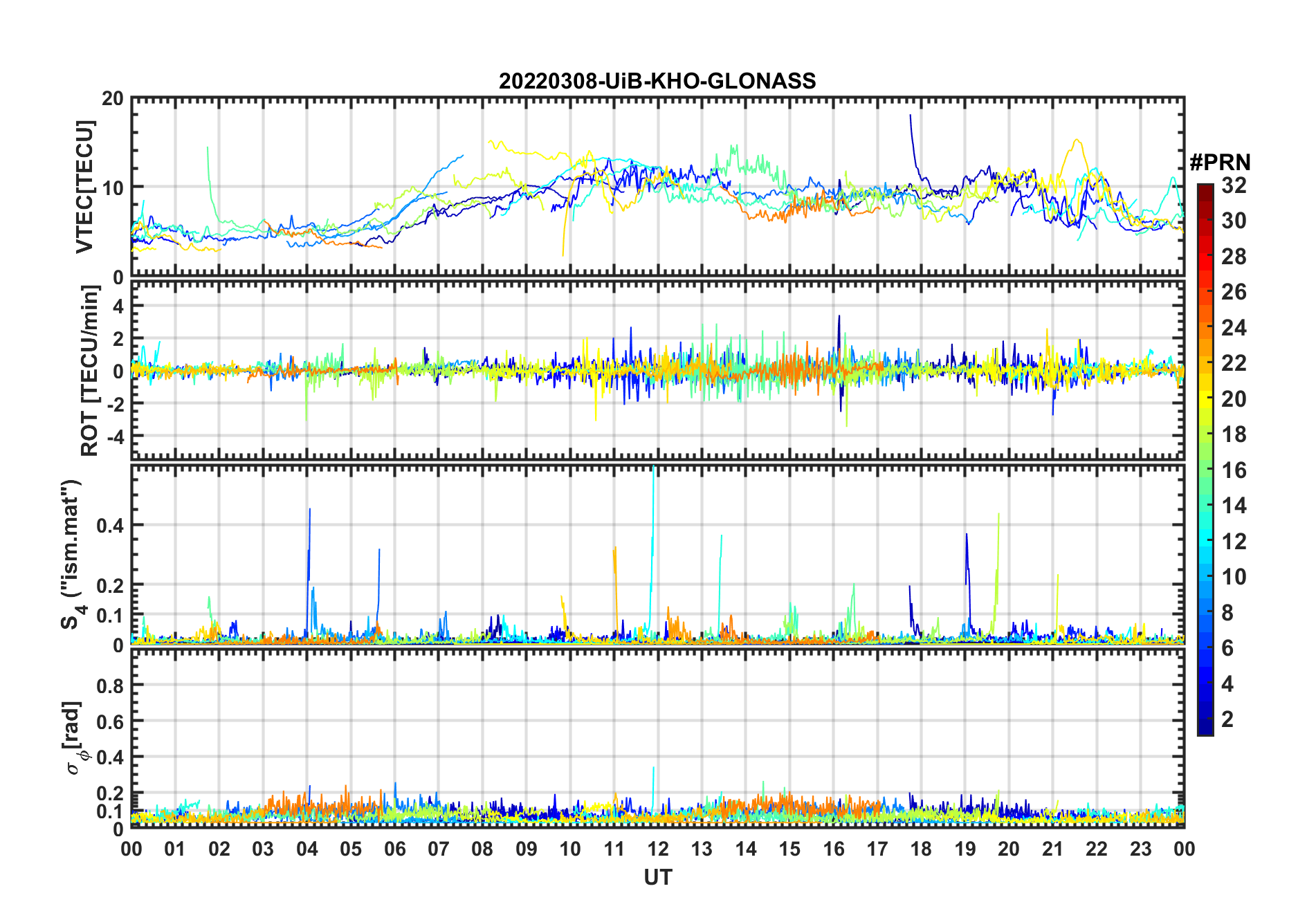Image resolution: width=1316 pixels, height=920 pixels.
Task: Click the σφ[rad] y-axis label
Action: coord(74,737)
